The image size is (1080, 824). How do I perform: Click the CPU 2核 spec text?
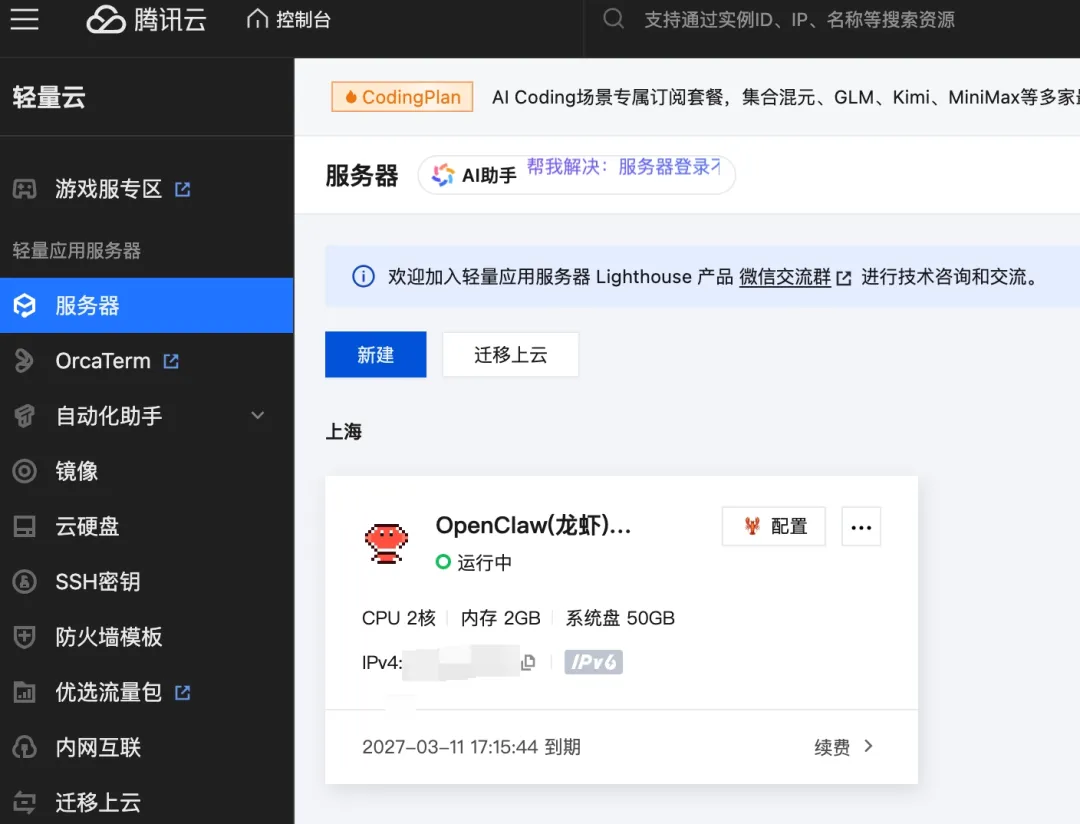(399, 618)
